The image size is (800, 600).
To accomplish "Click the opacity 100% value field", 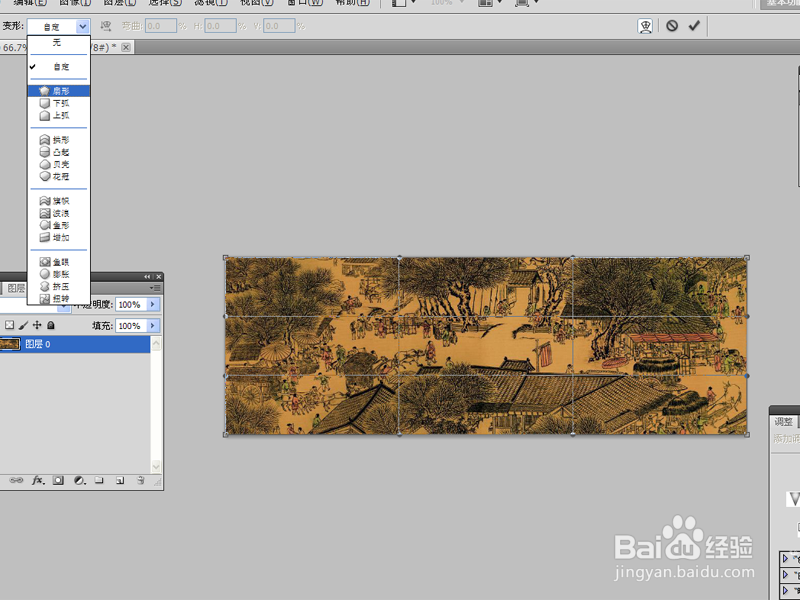I will pyautogui.click(x=131, y=305).
